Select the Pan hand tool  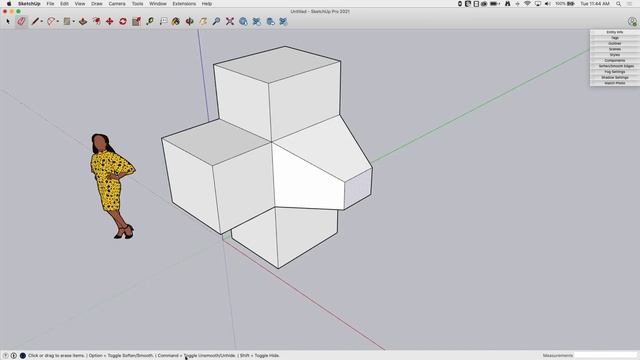(203, 21)
